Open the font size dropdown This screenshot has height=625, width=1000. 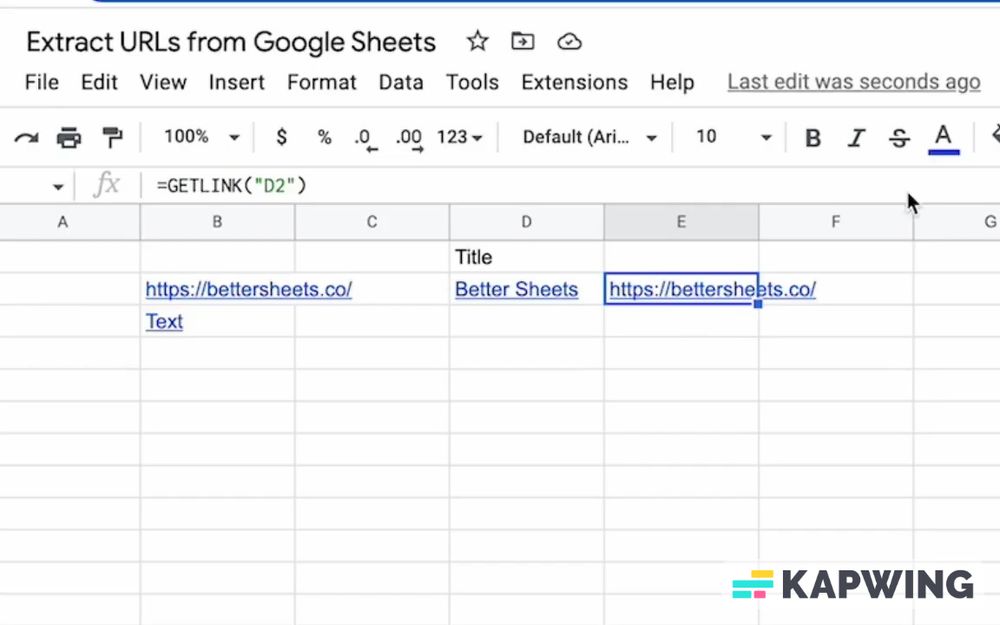click(x=731, y=137)
